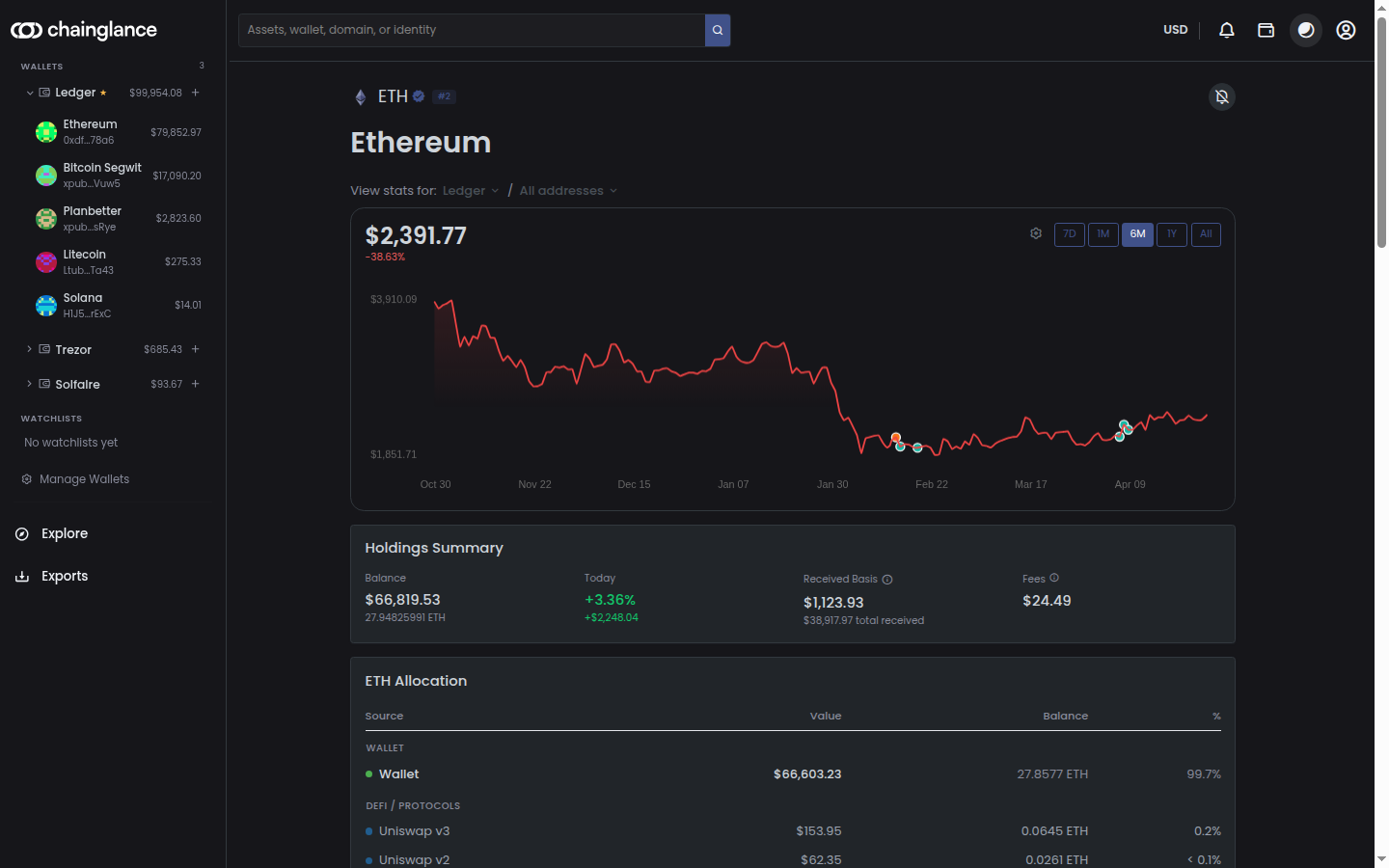Click Received Basis info icon
The width and height of the screenshot is (1389, 868).
(887, 580)
